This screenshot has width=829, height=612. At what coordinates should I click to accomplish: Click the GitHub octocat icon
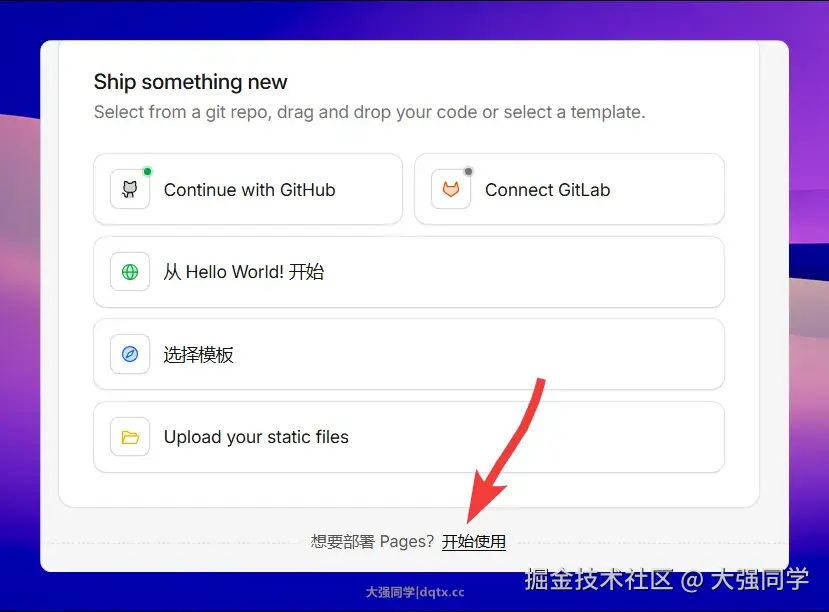130,189
